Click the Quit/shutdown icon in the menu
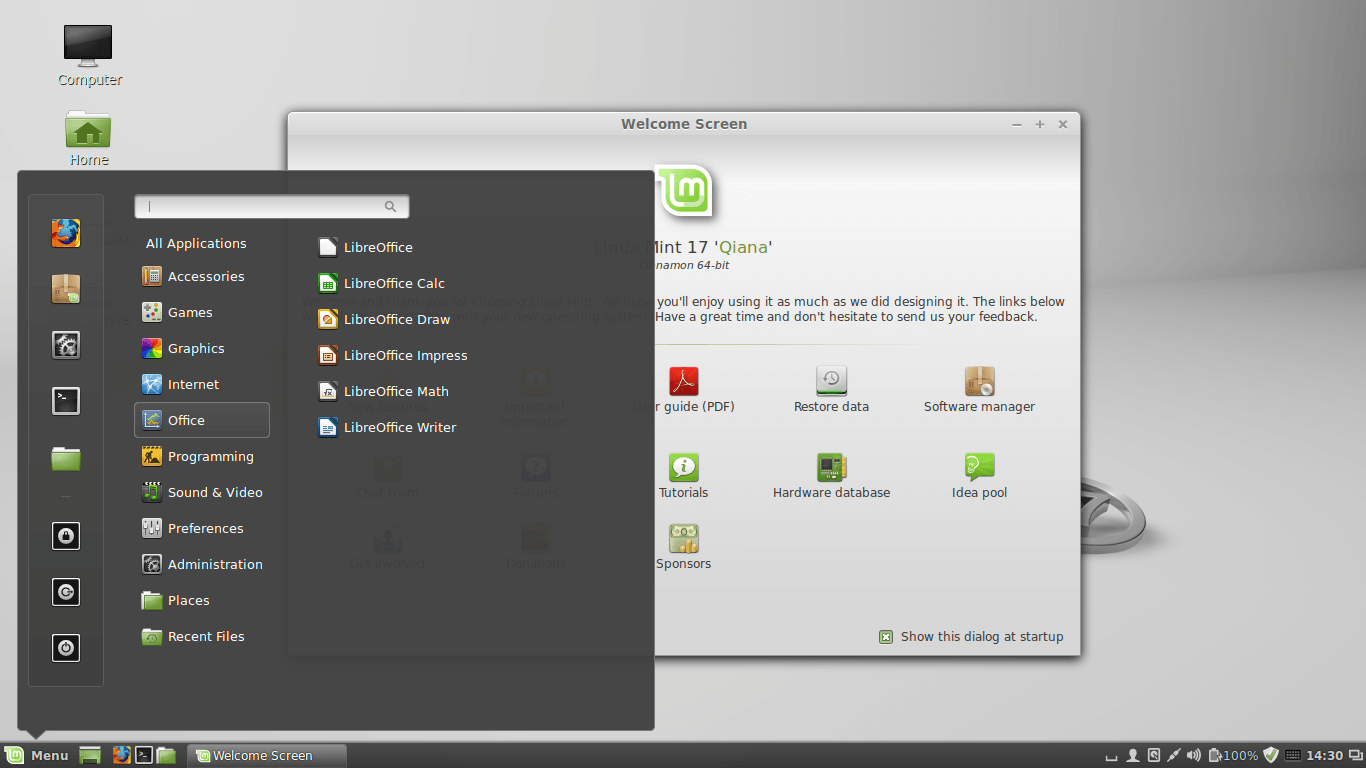 point(65,648)
